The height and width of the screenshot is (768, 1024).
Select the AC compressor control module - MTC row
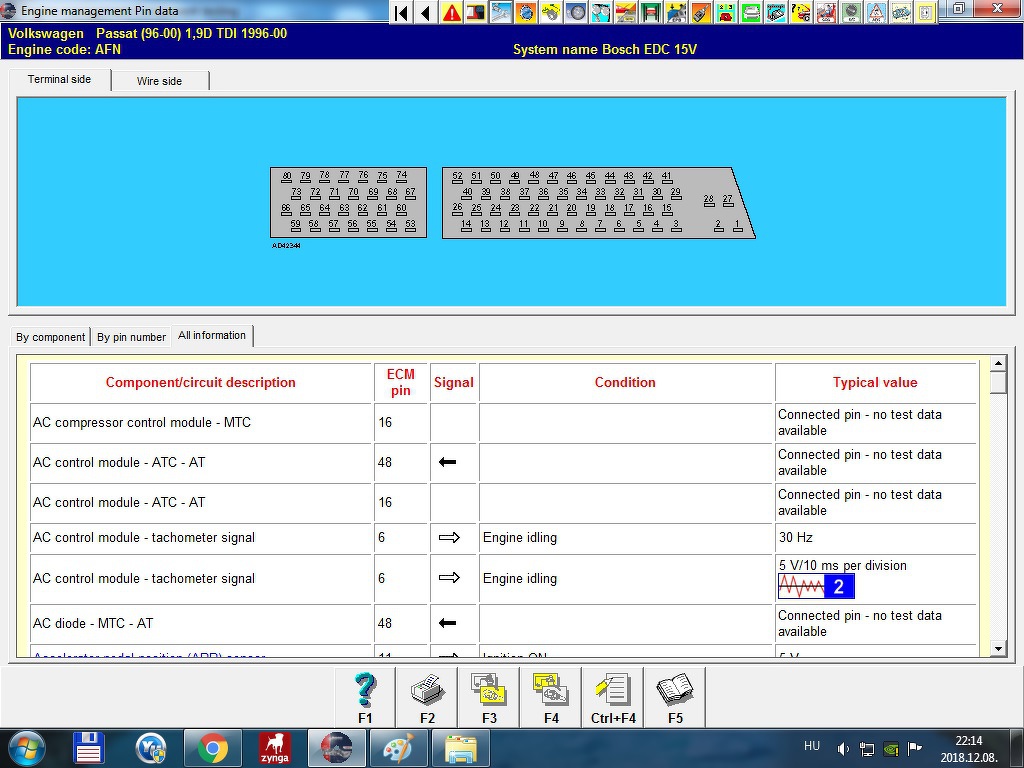point(503,423)
